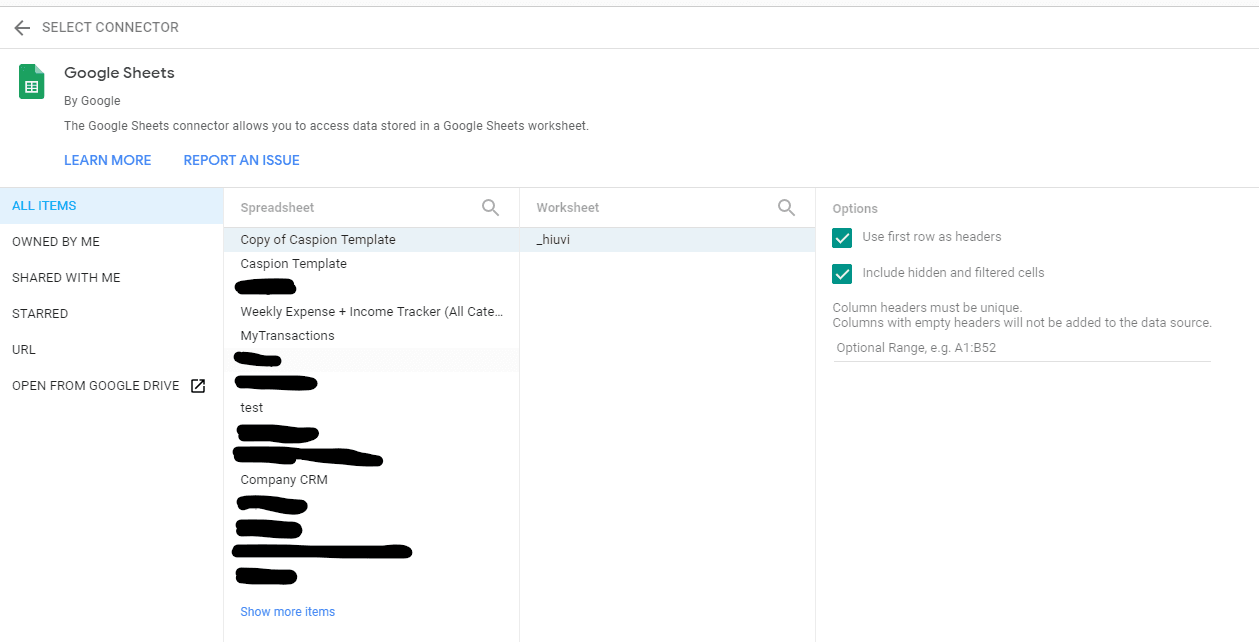
Task: Select the Company CRM spreadsheet
Action: [x=371, y=480]
